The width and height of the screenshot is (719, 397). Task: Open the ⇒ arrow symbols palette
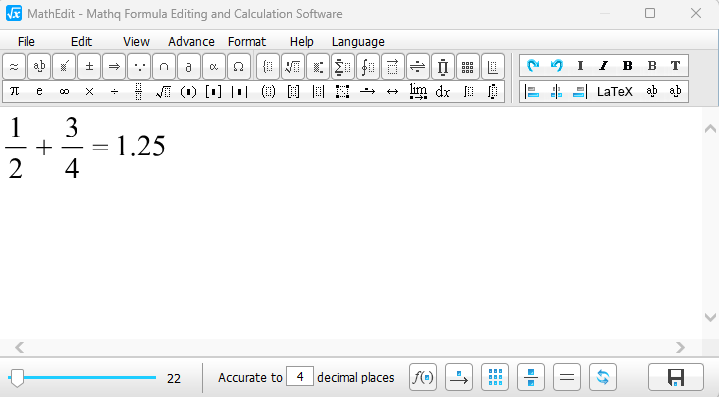114,66
